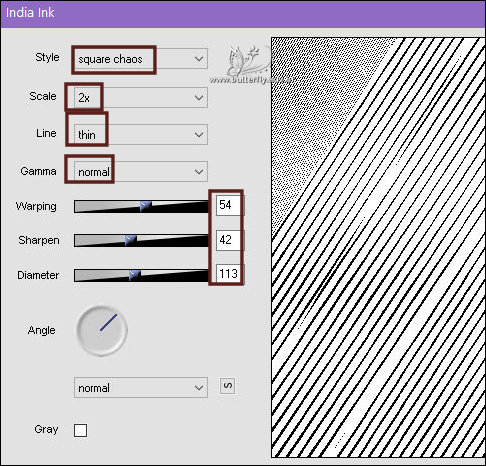Click the small S button beside the dropdown
The width and height of the screenshot is (486, 466).
227,386
